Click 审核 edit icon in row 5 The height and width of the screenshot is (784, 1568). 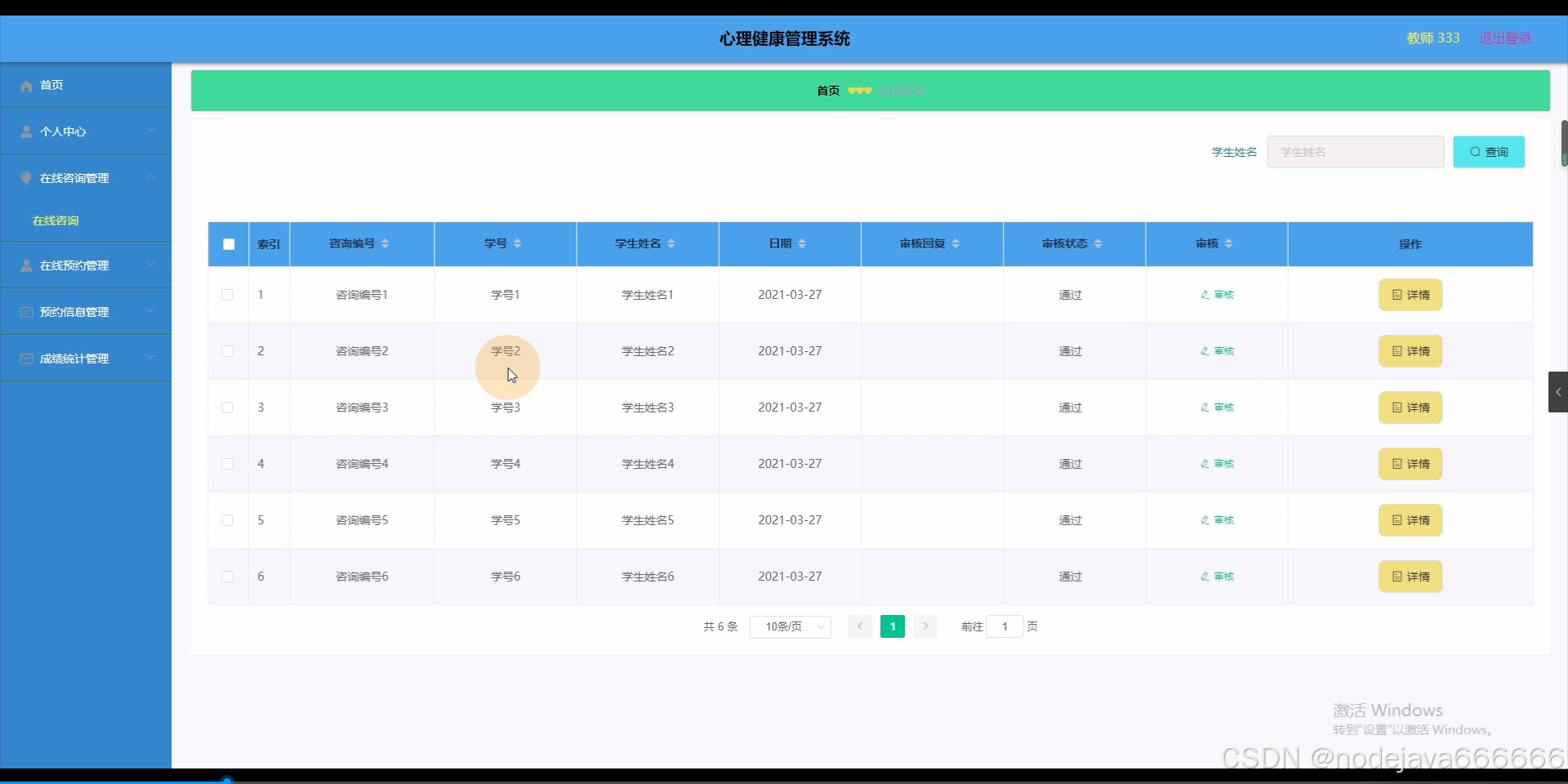click(1205, 520)
